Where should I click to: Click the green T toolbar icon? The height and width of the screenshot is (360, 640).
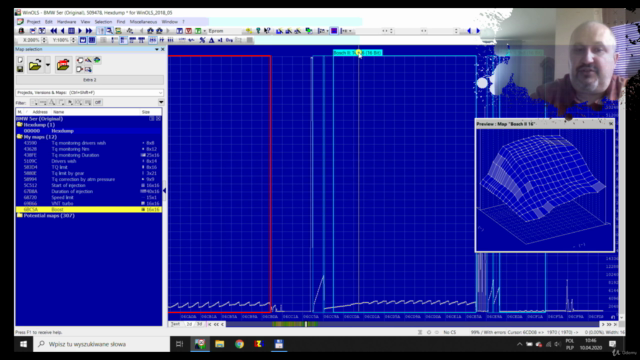click(x=198, y=31)
